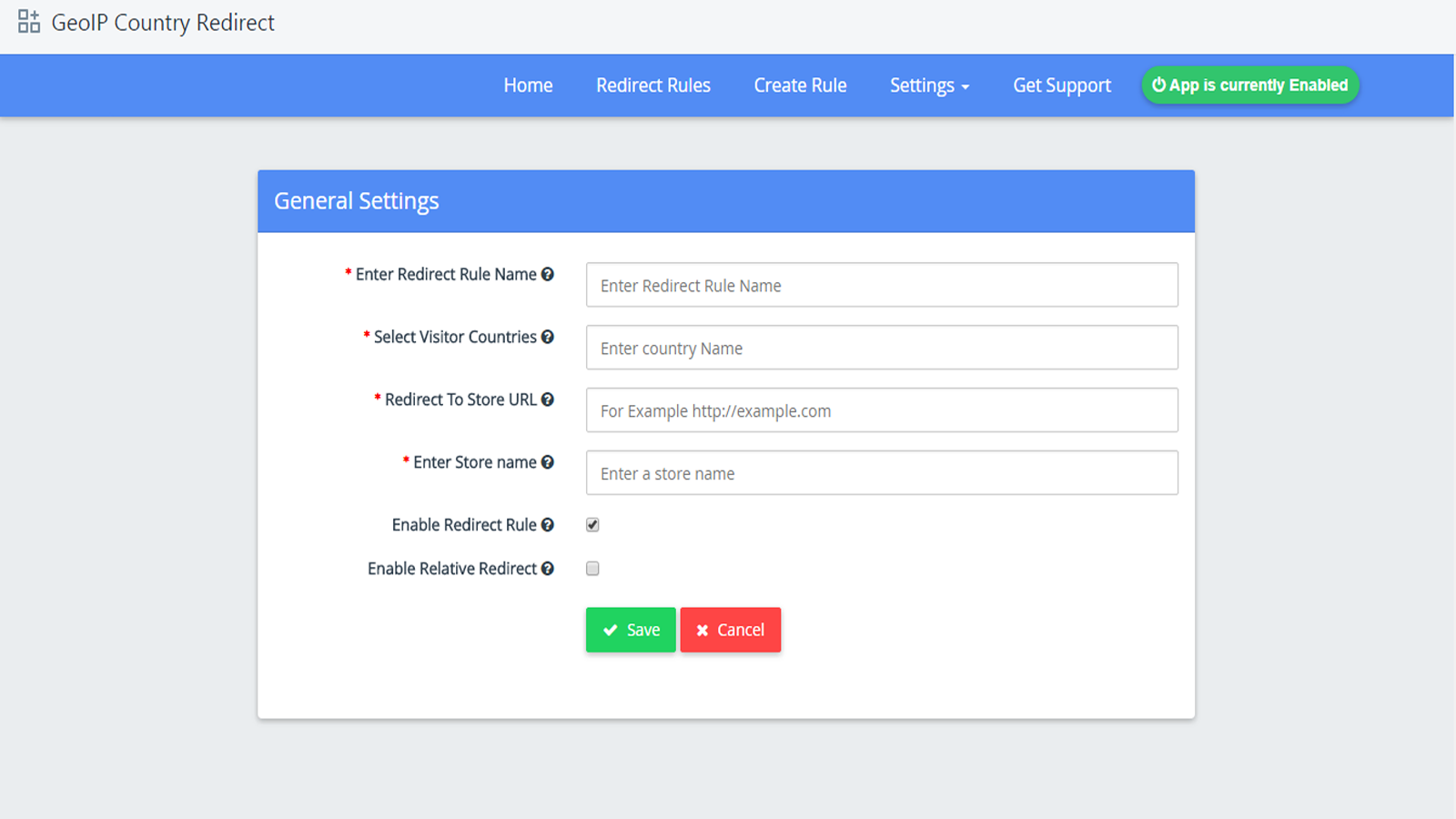Screen dimensions: 1456x819
Task: Open the Select Visitor Countries field
Action: click(881, 348)
